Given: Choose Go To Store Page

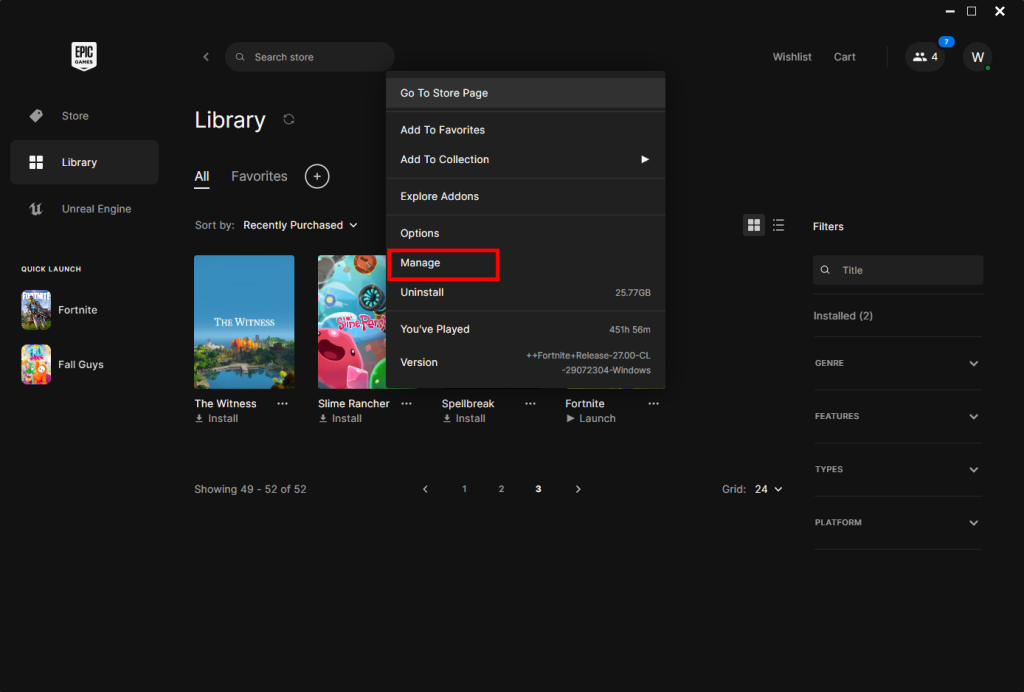Looking at the screenshot, I should pyautogui.click(x=526, y=93).
